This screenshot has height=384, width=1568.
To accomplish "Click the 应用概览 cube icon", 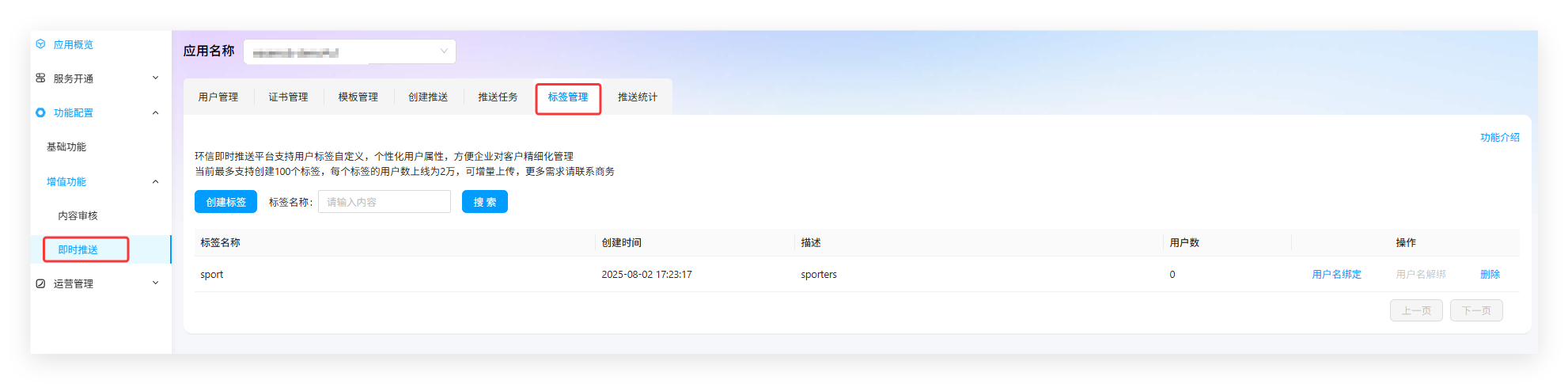I will (40, 44).
